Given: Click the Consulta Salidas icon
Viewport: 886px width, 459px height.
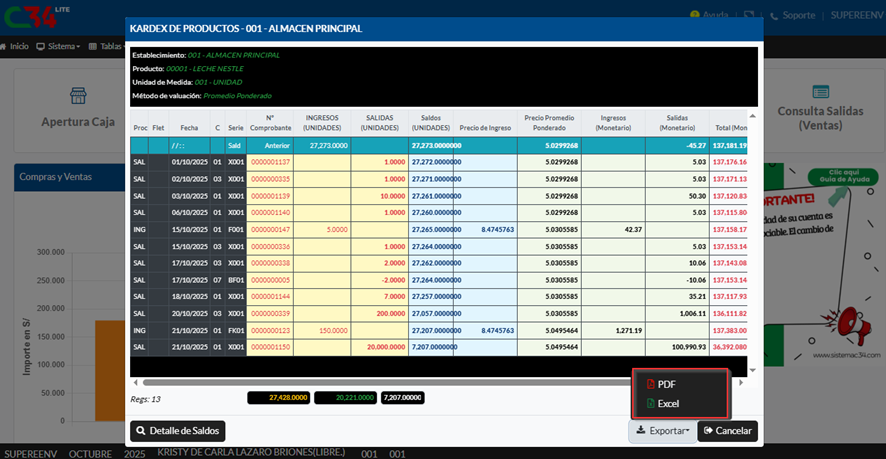Looking at the screenshot, I should (821, 90).
